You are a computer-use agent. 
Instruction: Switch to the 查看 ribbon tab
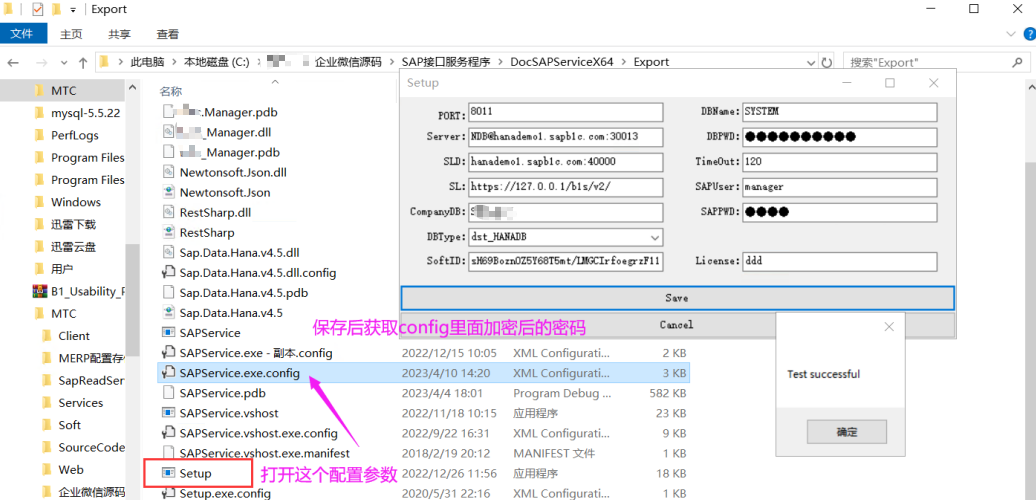pos(167,34)
